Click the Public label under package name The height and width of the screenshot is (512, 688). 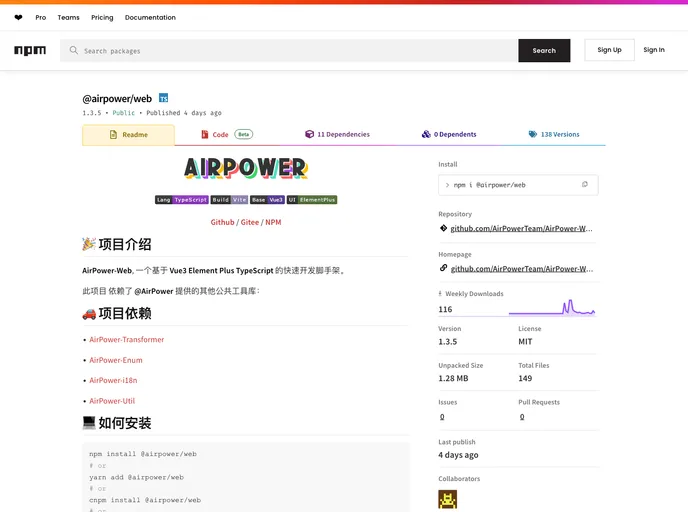point(124,113)
